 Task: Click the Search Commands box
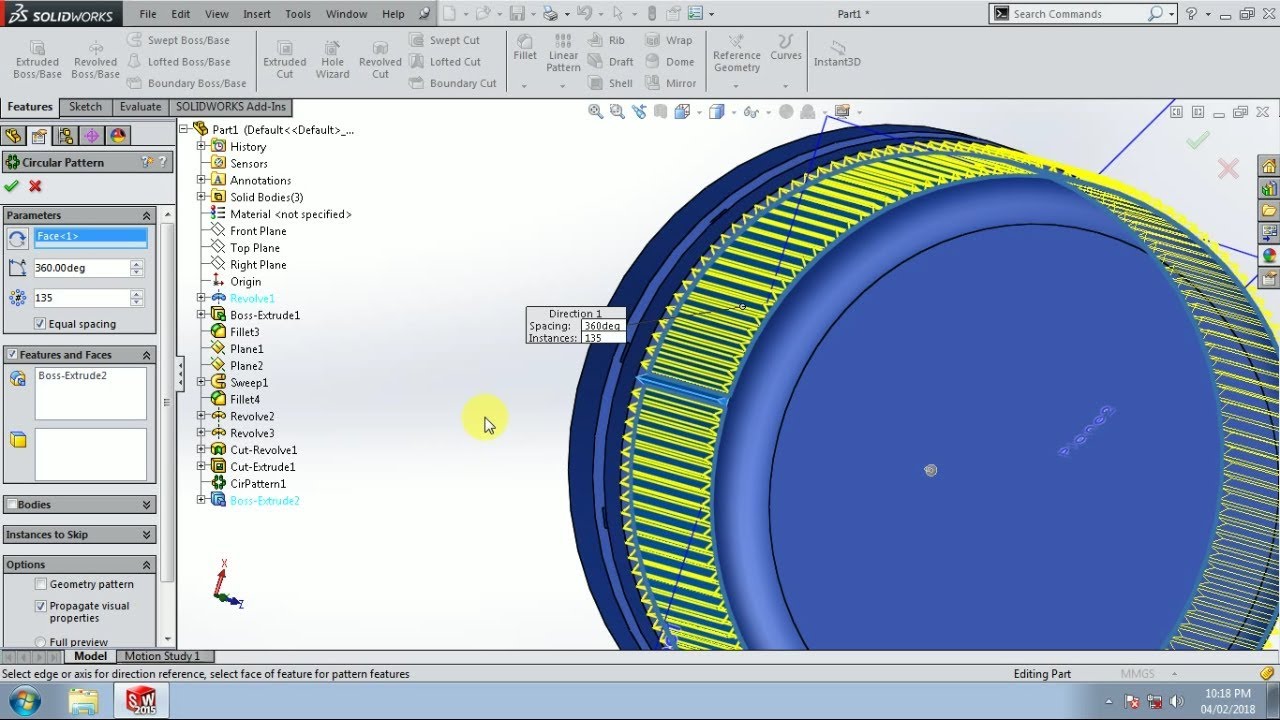tap(1078, 14)
